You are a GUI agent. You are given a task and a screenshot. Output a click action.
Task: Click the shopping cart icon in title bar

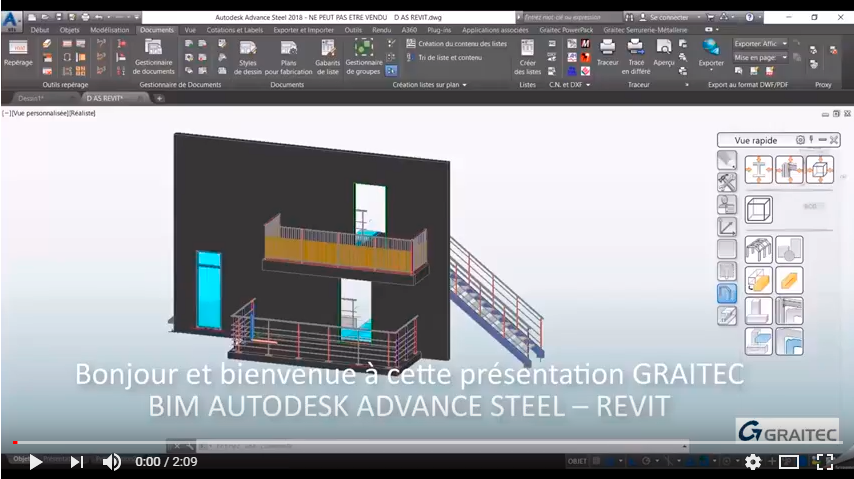(x=710, y=17)
